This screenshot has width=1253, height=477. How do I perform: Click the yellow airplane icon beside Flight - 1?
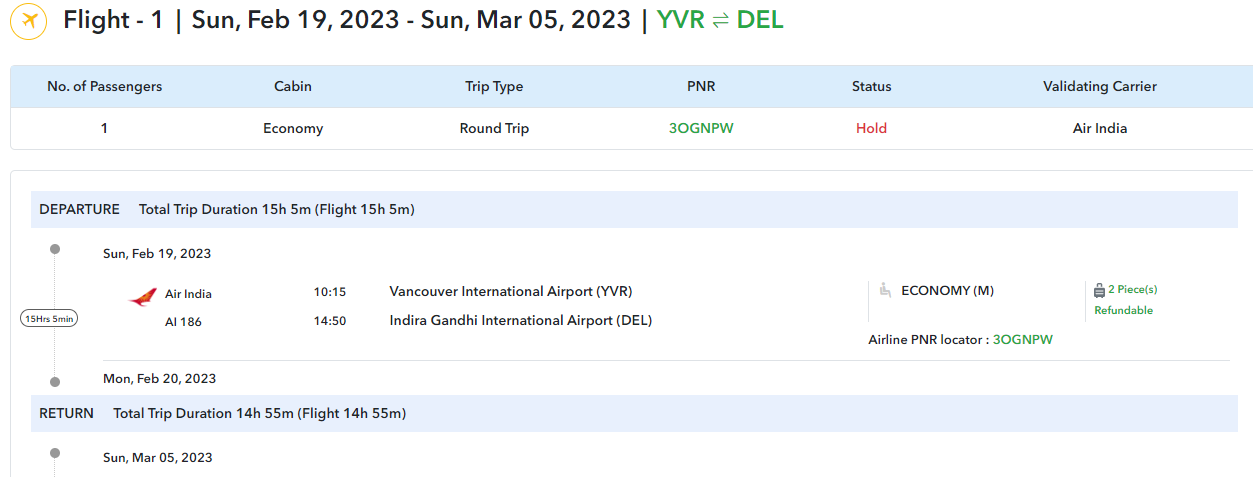(29, 21)
